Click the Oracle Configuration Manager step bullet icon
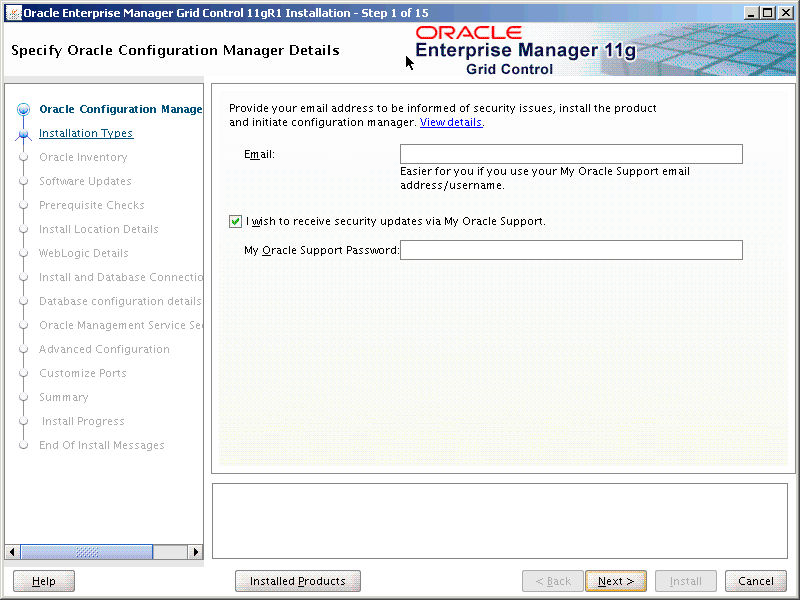The height and width of the screenshot is (600, 800). coord(23,109)
